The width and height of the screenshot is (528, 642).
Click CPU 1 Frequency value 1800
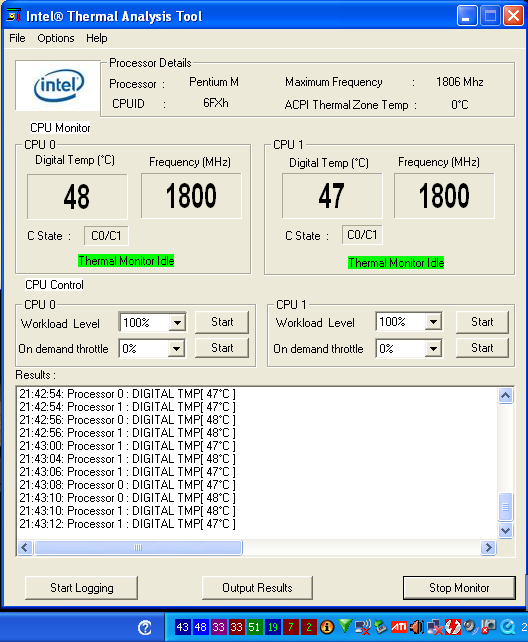pyautogui.click(x=444, y=196)
